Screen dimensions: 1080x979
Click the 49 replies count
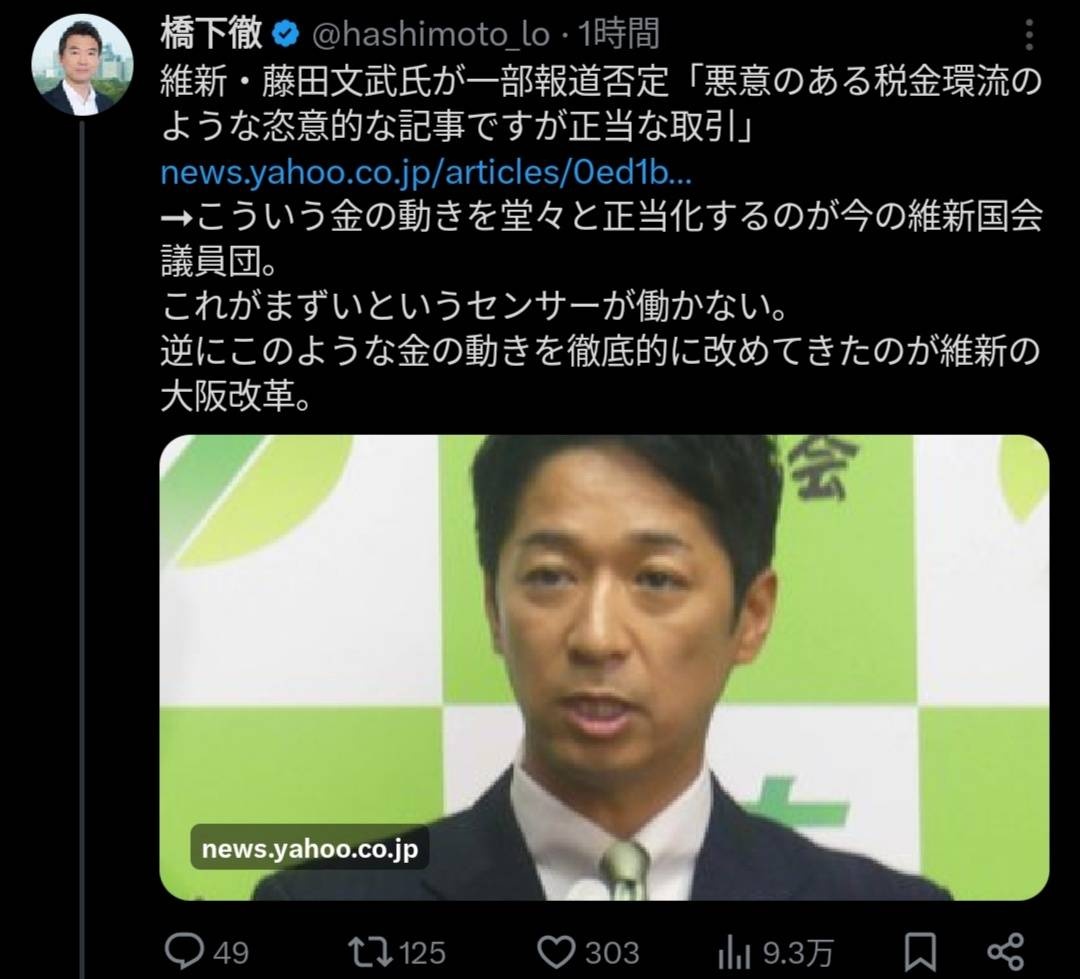coord(231,954)
